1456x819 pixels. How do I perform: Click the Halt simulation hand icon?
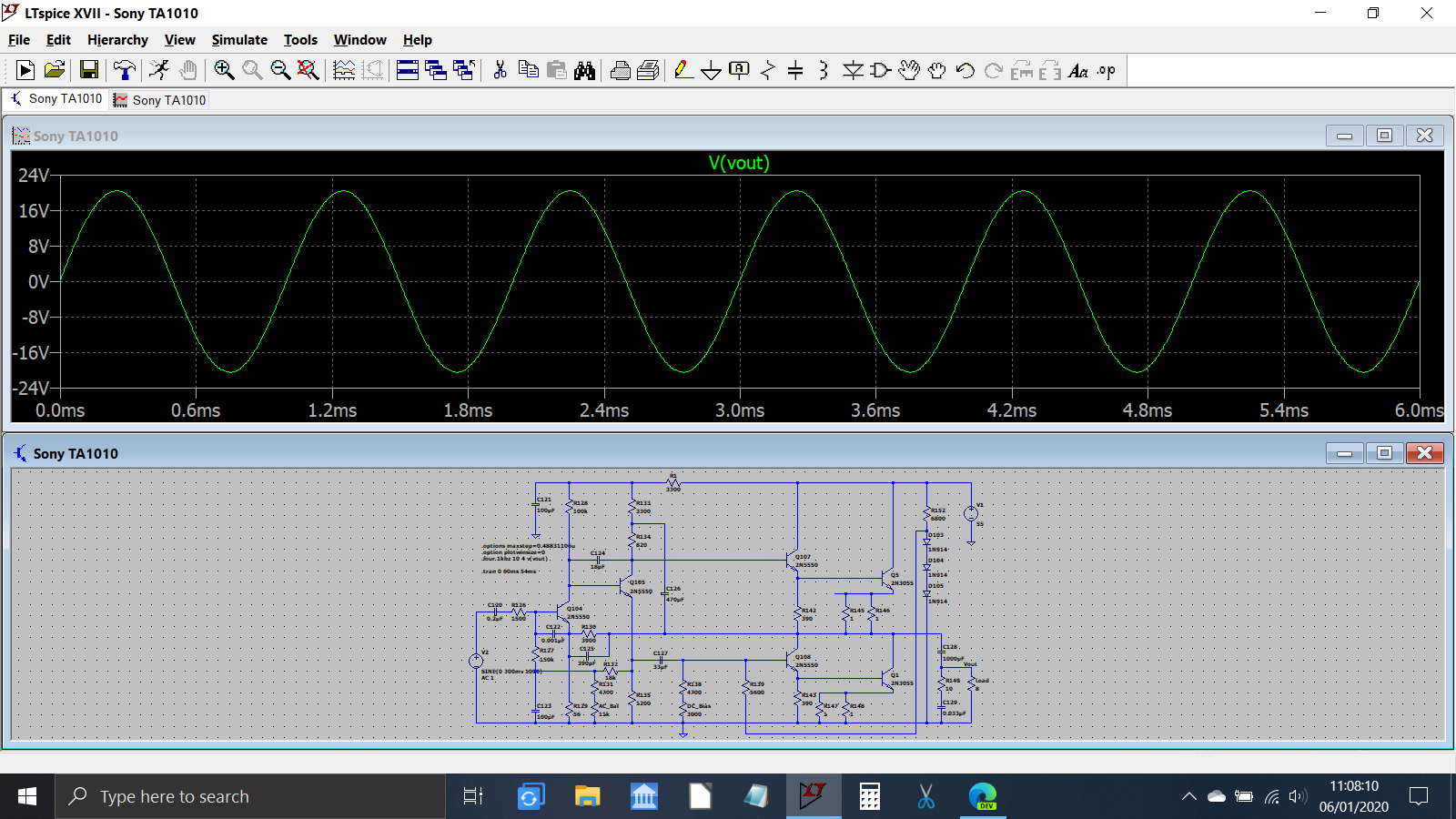click(188, 70)
